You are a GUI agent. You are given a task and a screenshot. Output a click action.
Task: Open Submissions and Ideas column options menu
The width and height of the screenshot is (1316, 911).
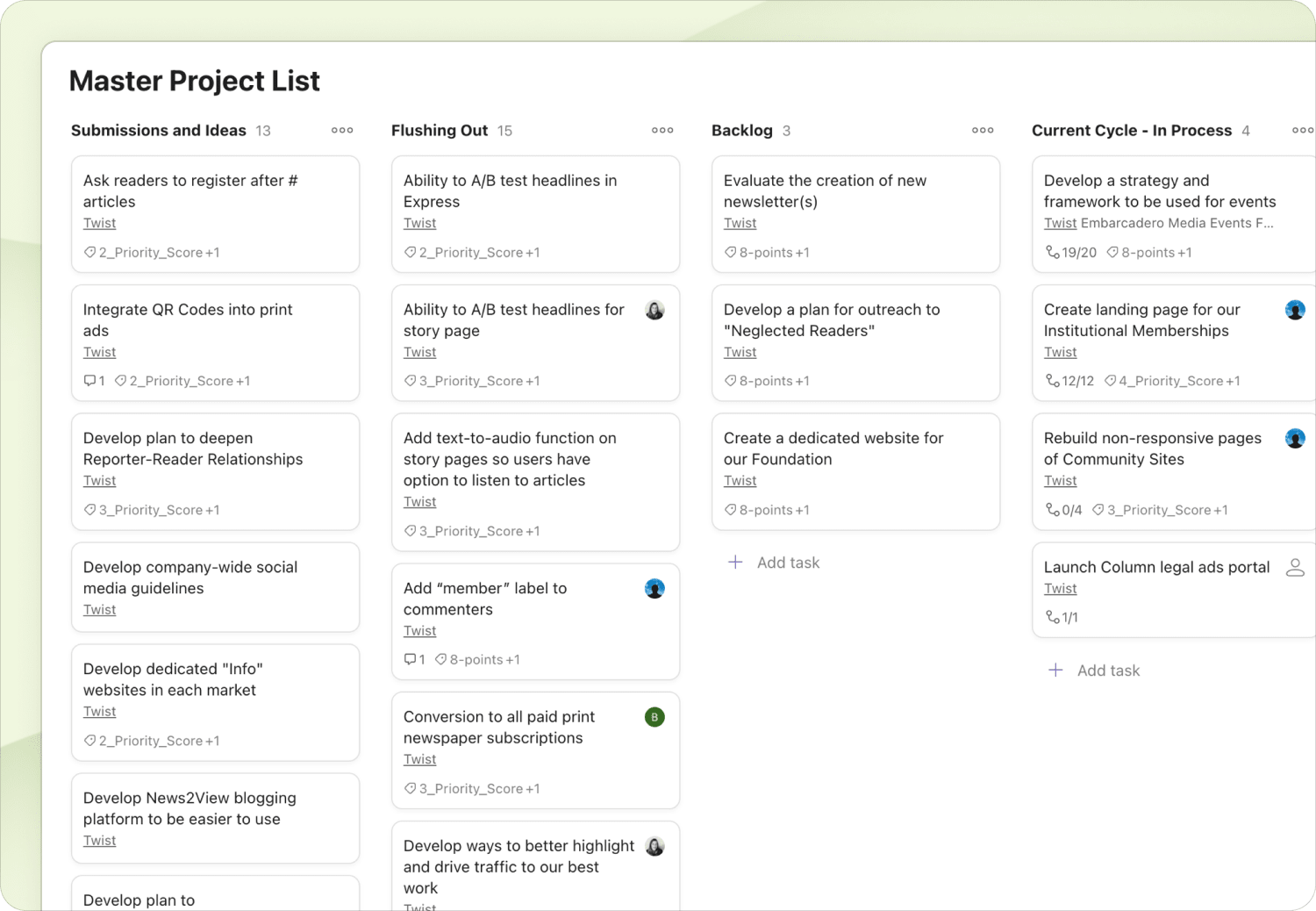point(342,130)
